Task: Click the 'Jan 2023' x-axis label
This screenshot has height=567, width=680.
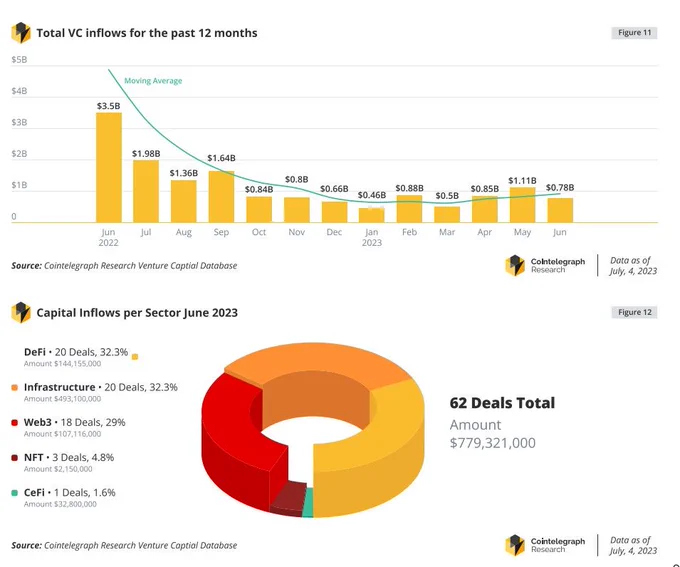Action: 372,237
